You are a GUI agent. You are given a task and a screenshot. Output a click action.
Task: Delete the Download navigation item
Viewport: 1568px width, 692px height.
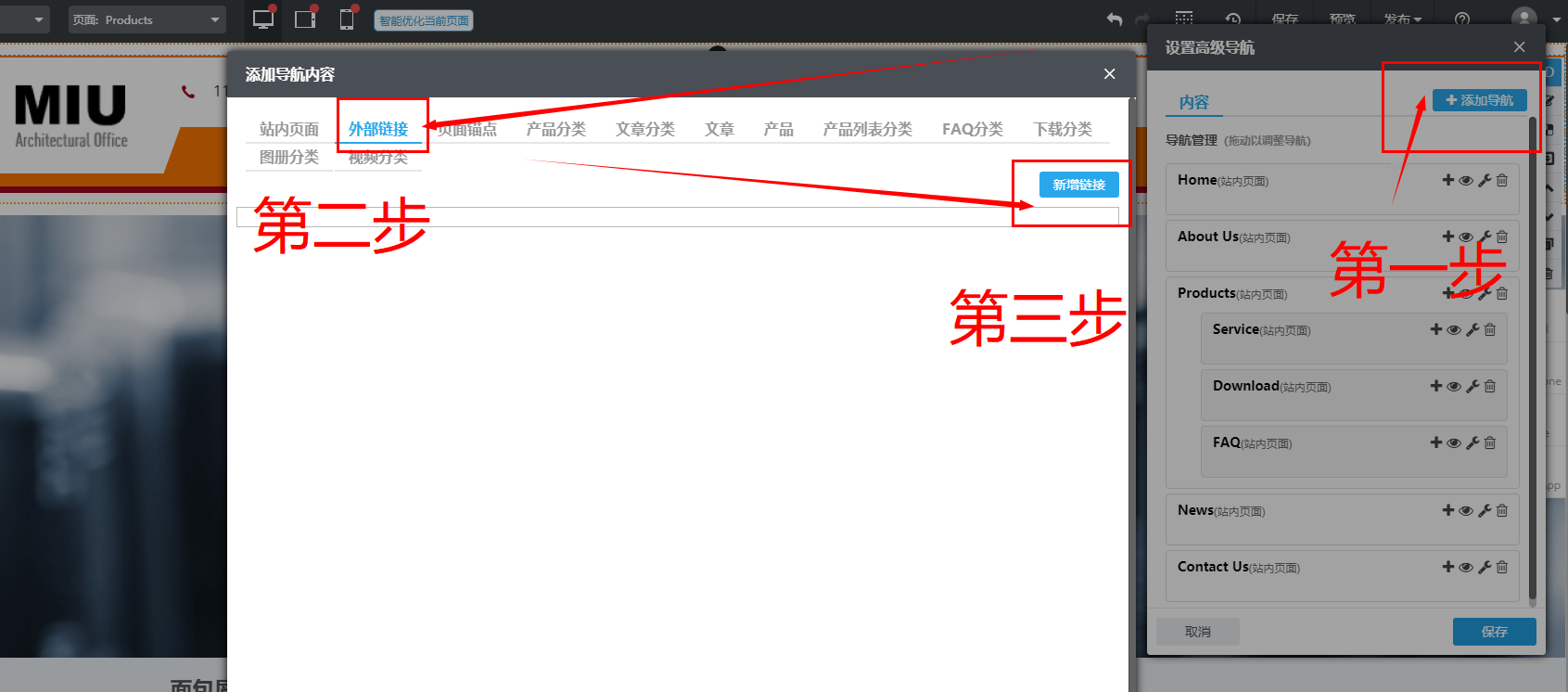(x=1490, y=386)
